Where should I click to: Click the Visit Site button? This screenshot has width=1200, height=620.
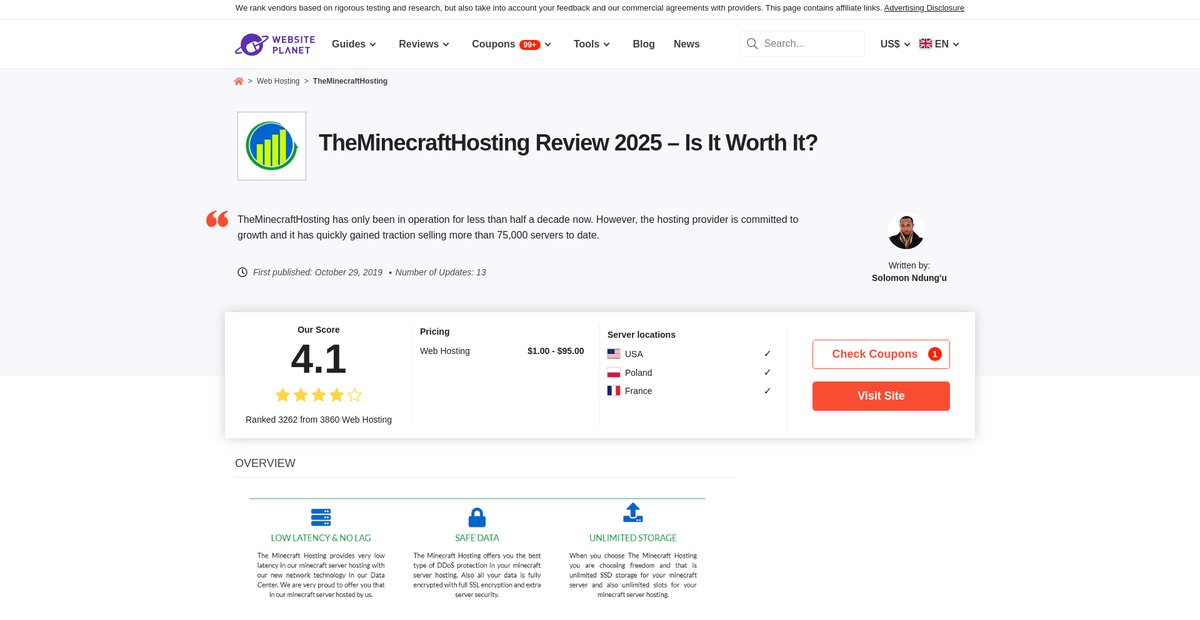click(x=881, y=396)
